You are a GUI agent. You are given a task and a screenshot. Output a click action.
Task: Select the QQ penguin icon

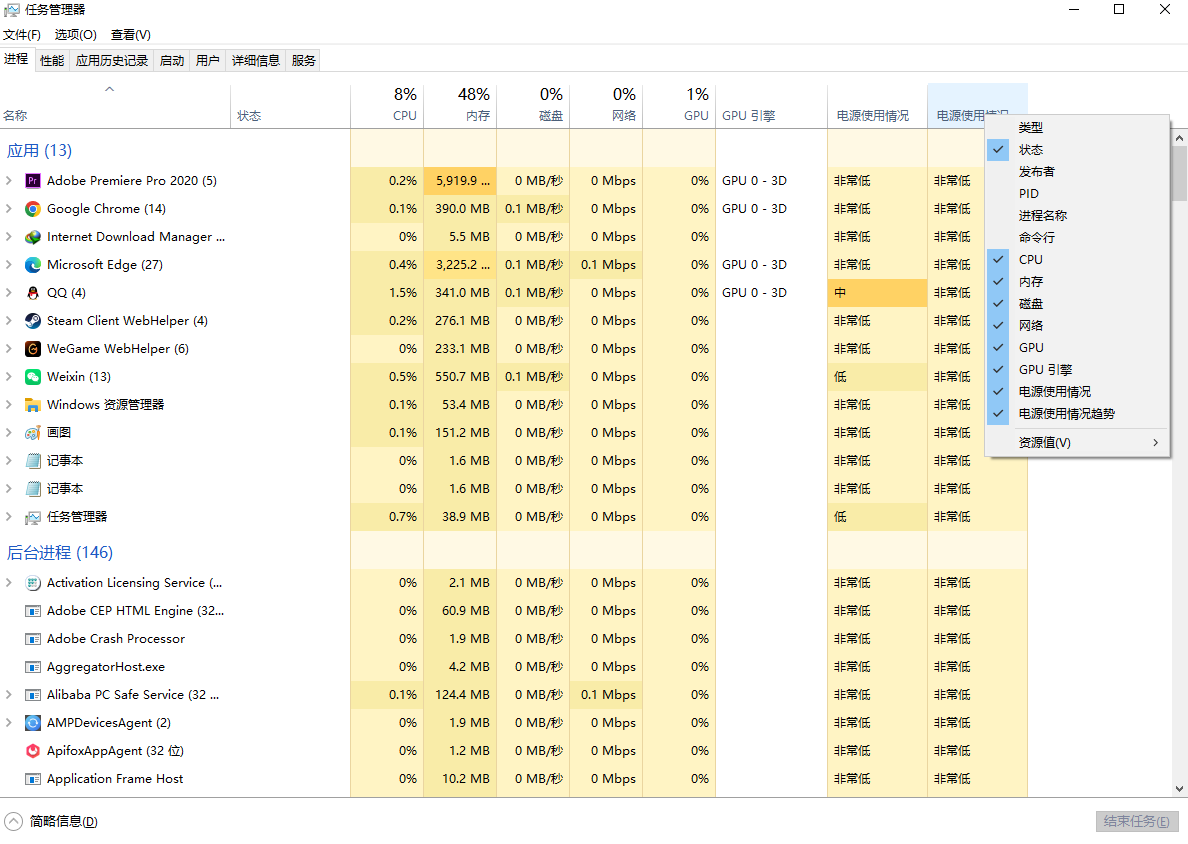point(33,293)
